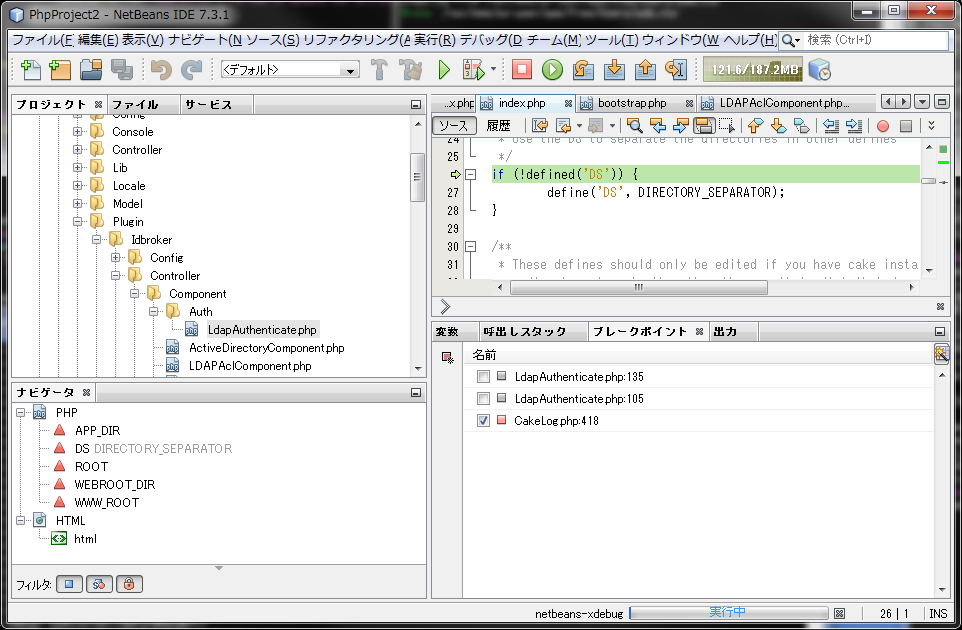Click the Step Out debug icon
This screenshot has height=630, width=962.
coord(645,69)
